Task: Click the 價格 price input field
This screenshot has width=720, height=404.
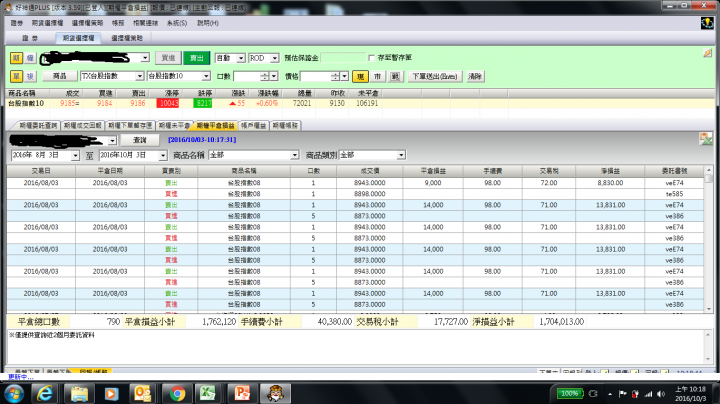Action: point(316,76)
